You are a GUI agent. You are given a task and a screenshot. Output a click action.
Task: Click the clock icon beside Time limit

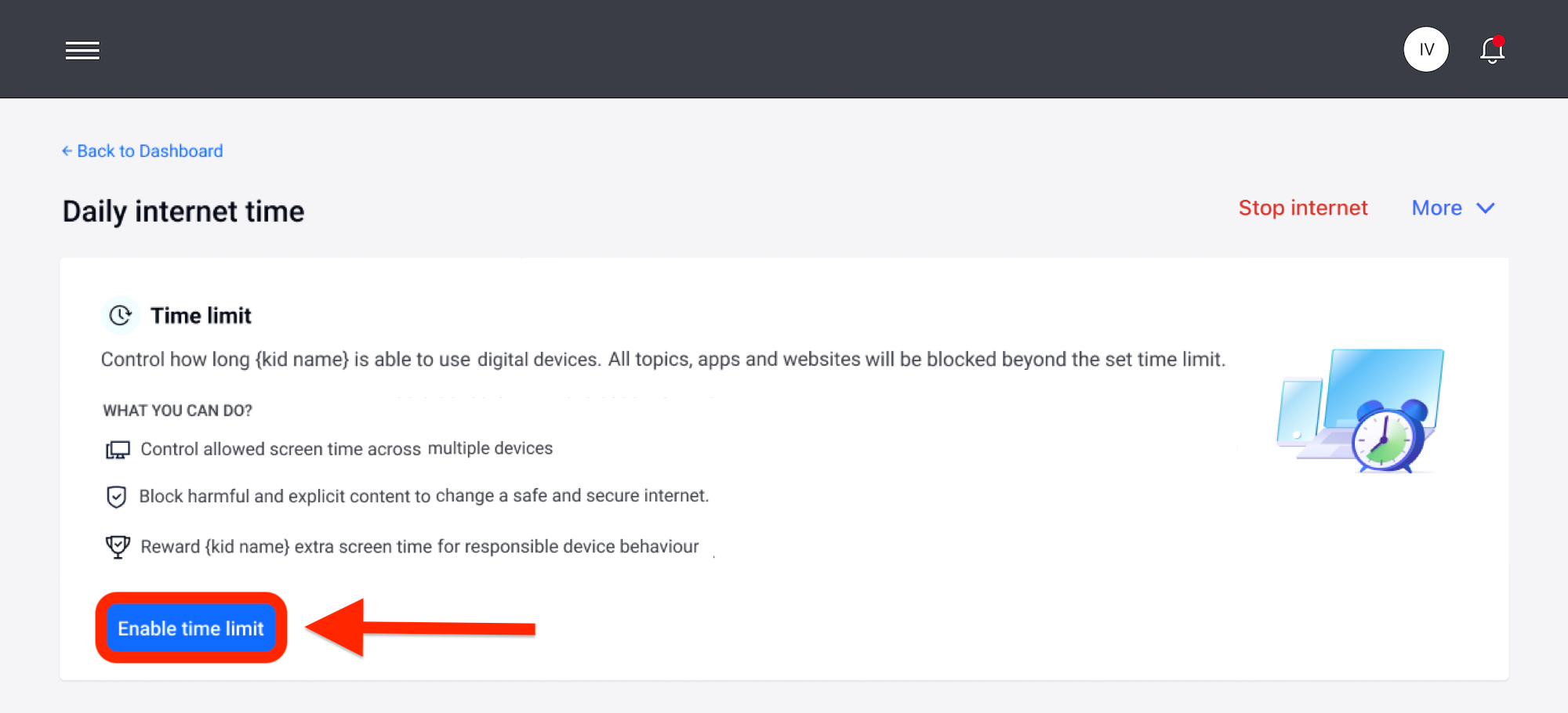click(119, 315)
